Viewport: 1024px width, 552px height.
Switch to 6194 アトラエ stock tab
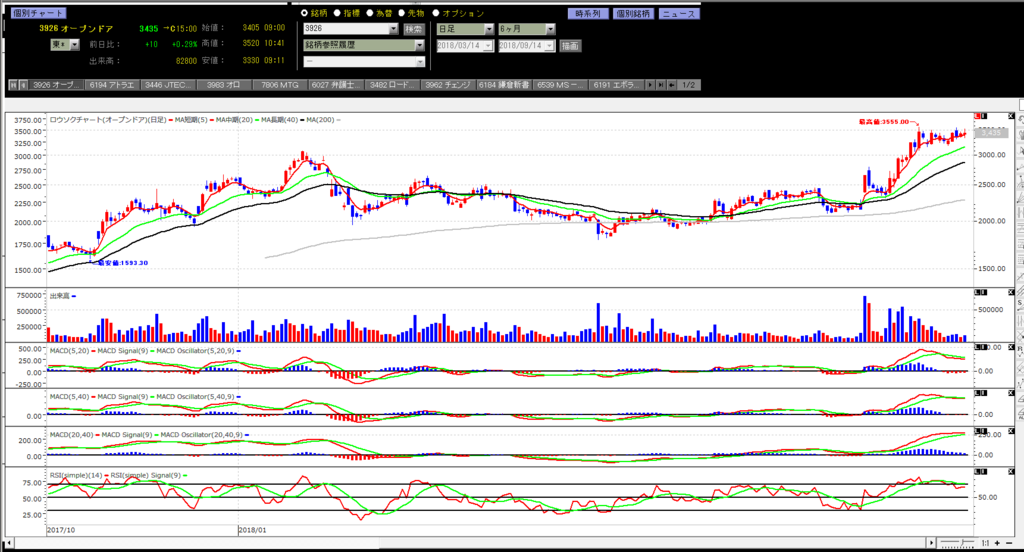[112, 85]
